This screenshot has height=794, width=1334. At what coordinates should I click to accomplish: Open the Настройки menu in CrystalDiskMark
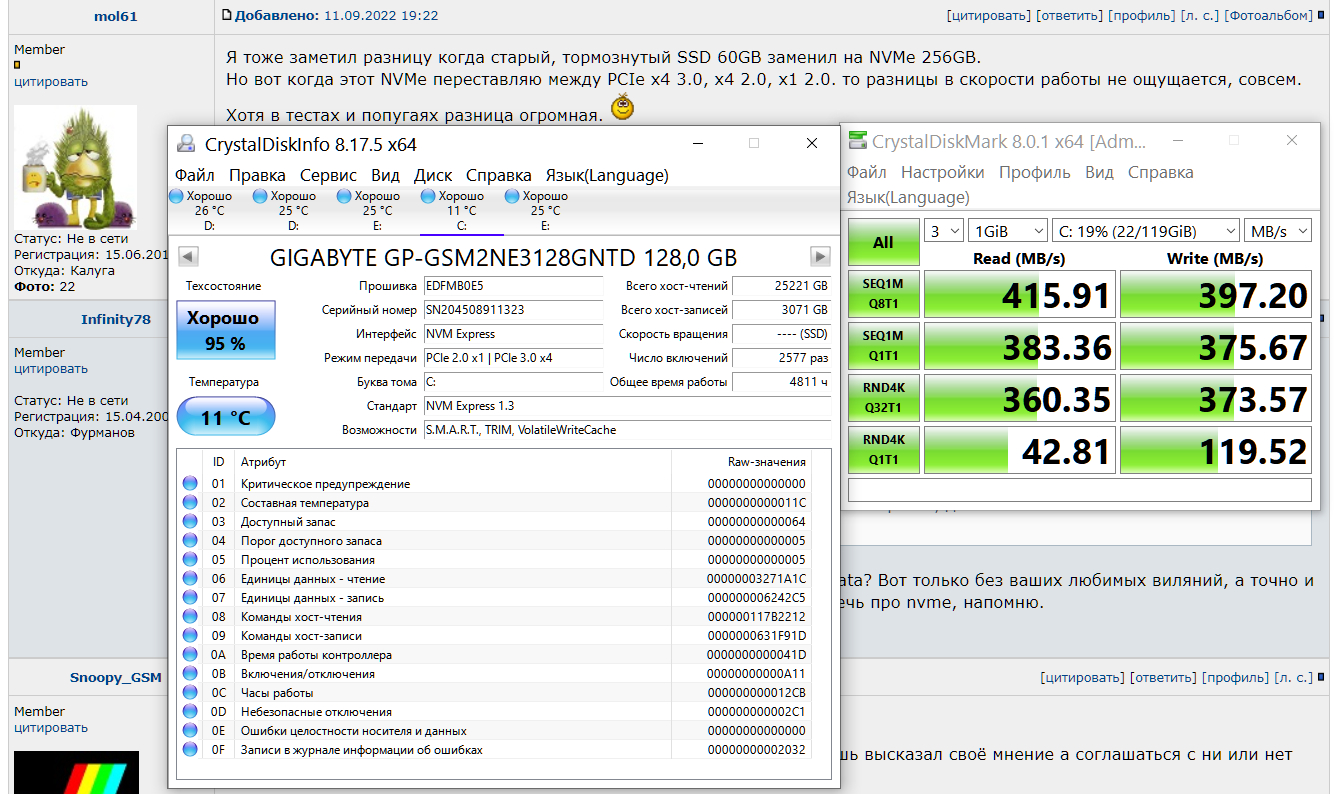pyautogui.click(x=942, y=172)
